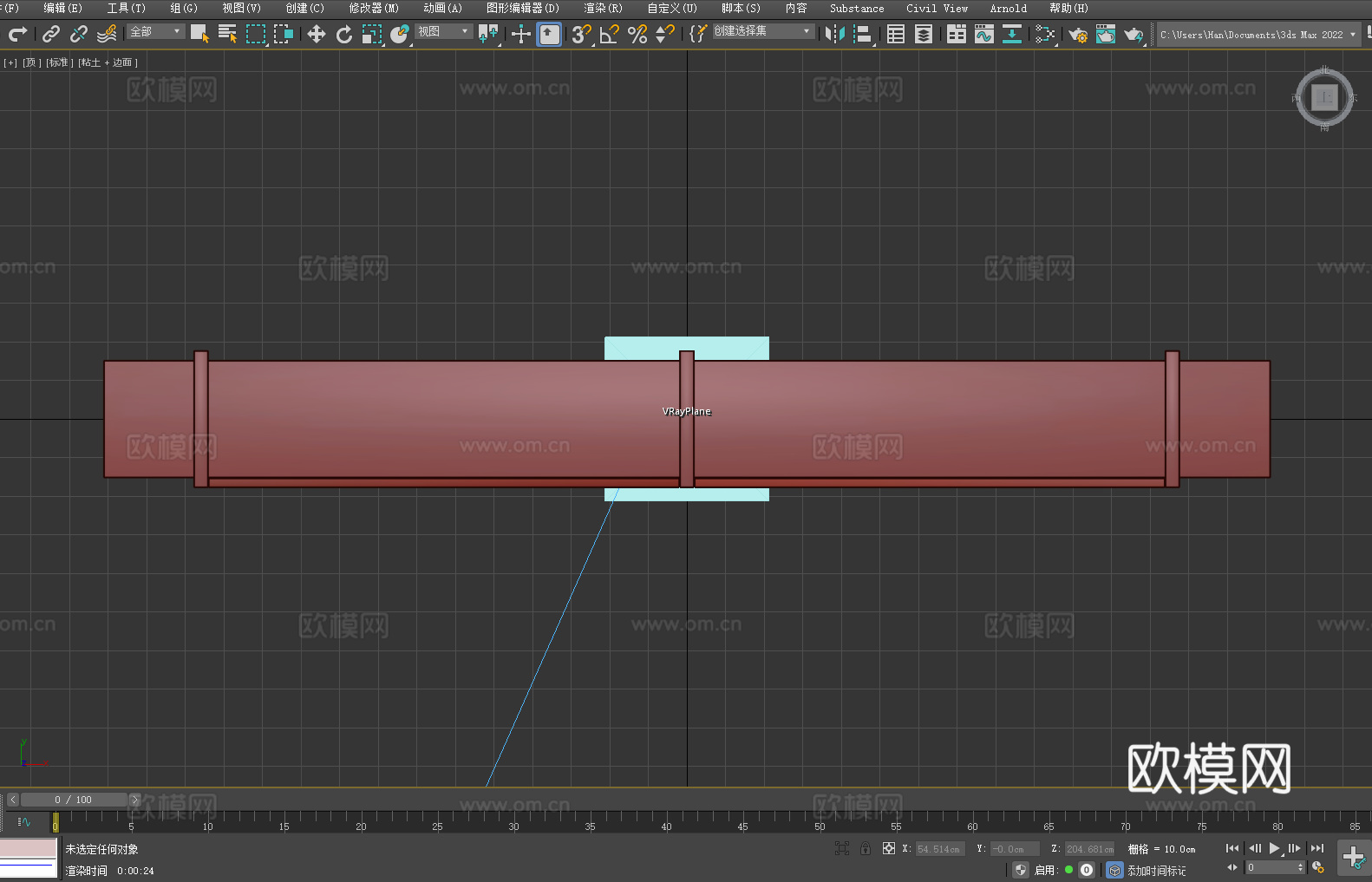The height and width of the screenshot is (882, 1372).
Task: Step time slider back with left arrow
Action: (x=12, y=800)
